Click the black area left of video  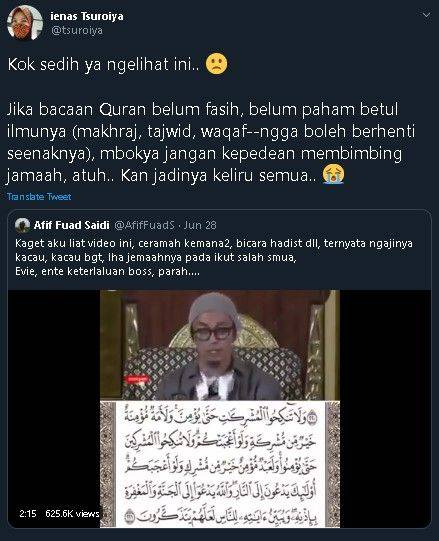tap(54, 397)
